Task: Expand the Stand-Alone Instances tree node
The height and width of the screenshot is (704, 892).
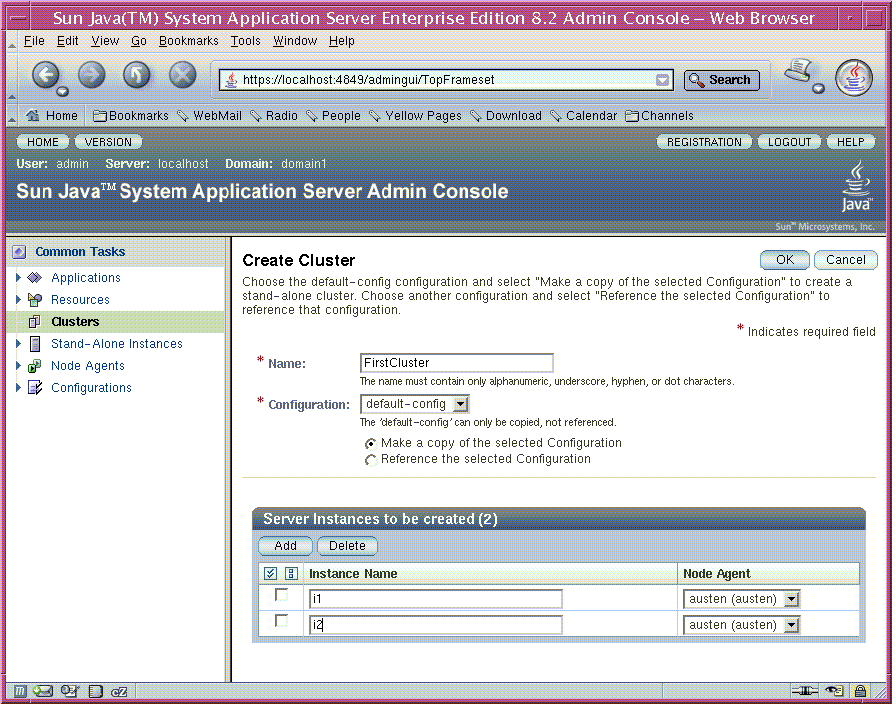Action: [x=18, y=343]
